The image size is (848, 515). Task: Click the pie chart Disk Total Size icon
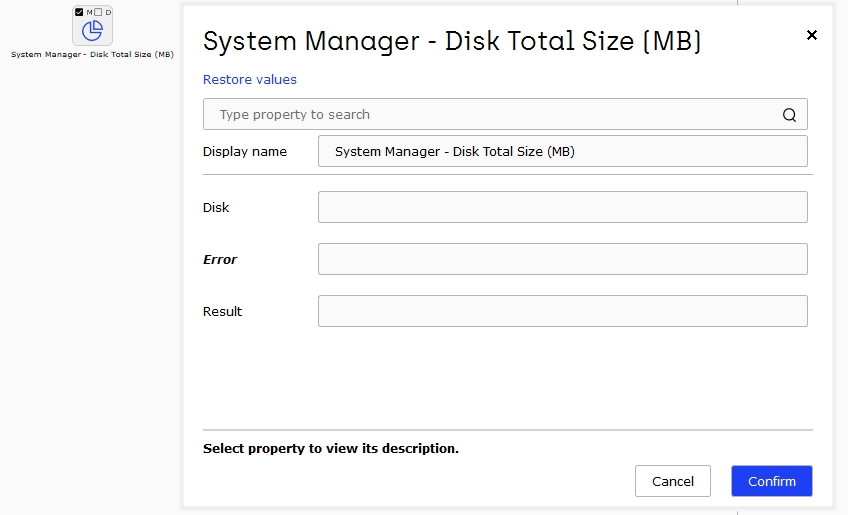coord(92,30)
